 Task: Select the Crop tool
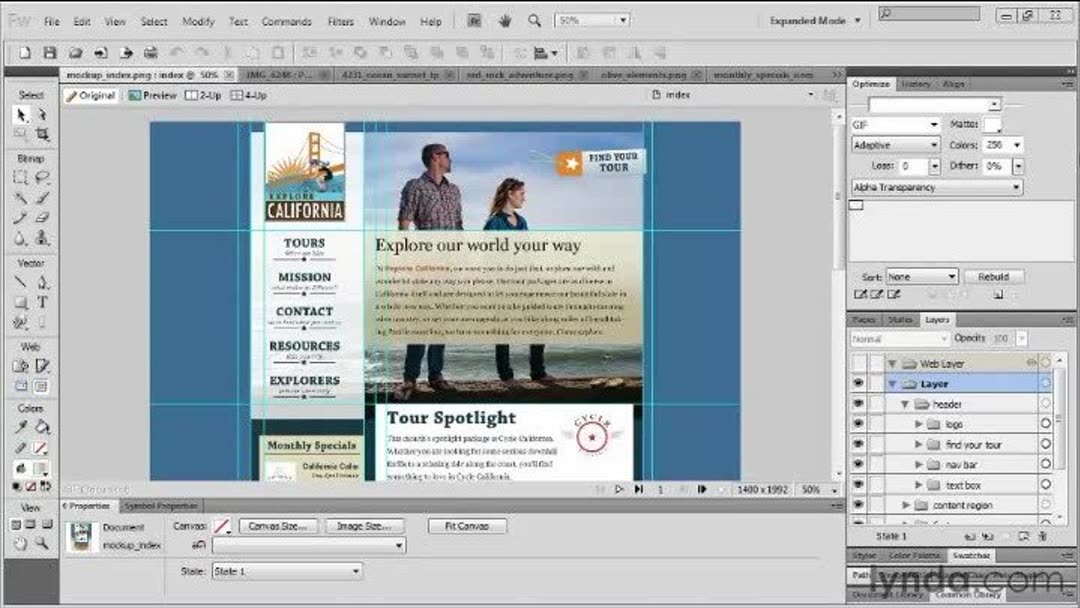(40, 133)
